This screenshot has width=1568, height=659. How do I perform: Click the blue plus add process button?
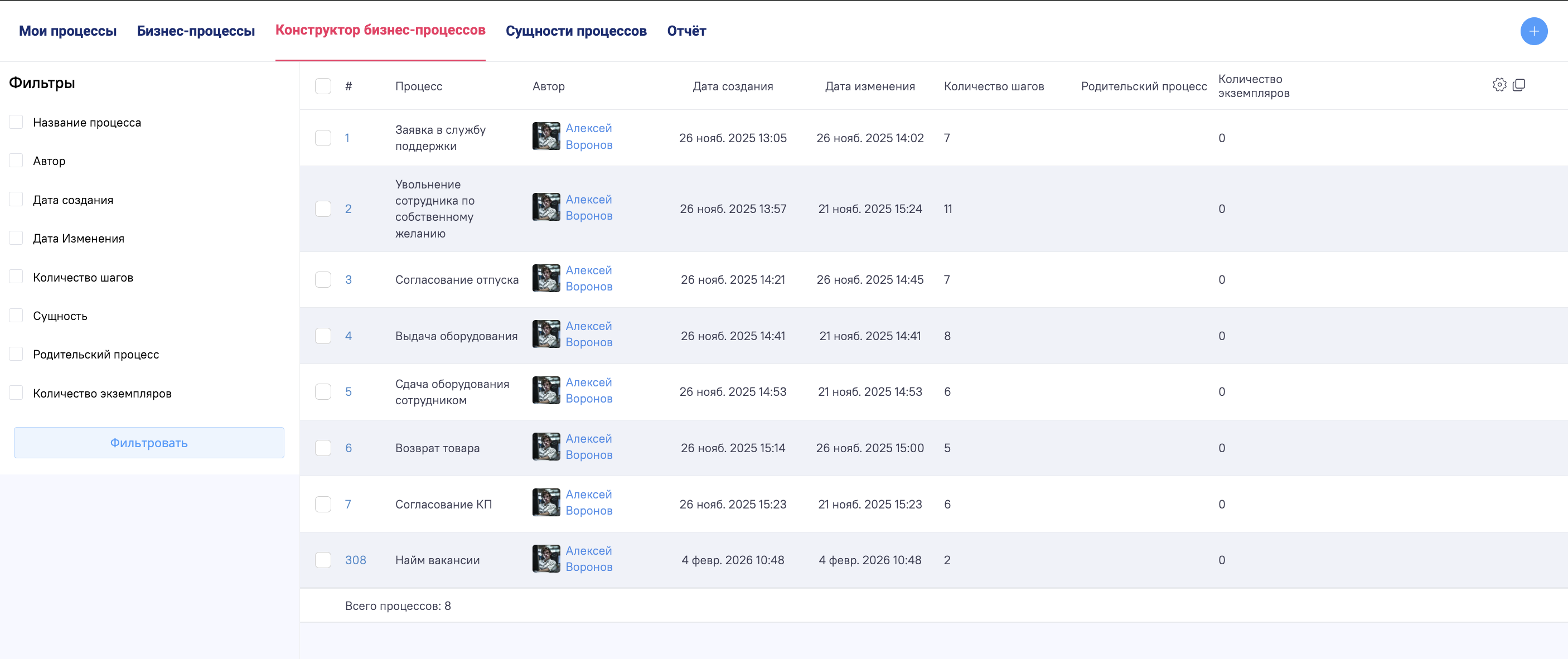coord(1533,31)
